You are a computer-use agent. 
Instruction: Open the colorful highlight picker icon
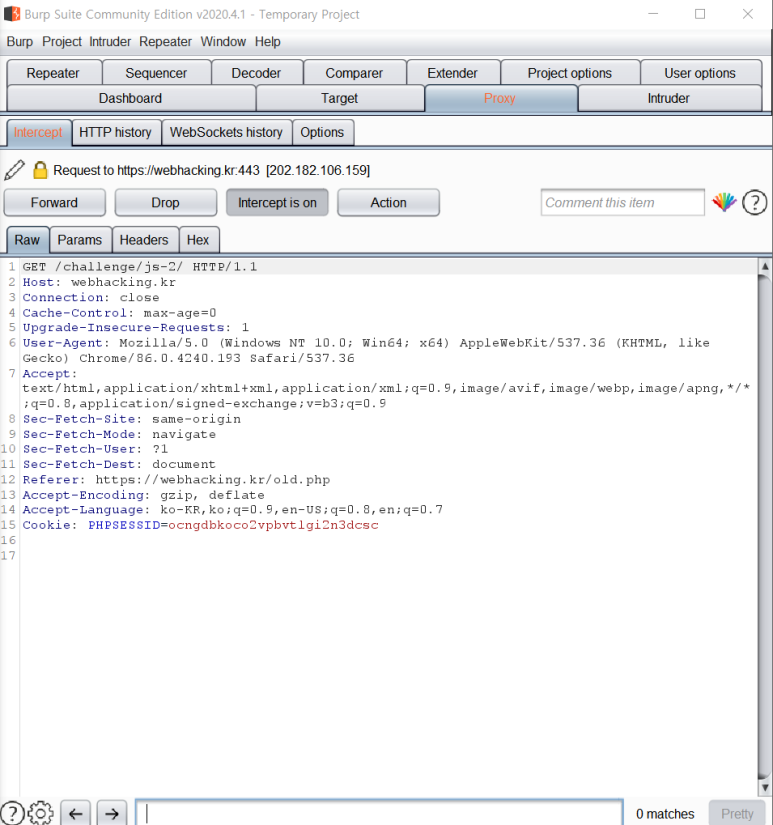point(724,202)
